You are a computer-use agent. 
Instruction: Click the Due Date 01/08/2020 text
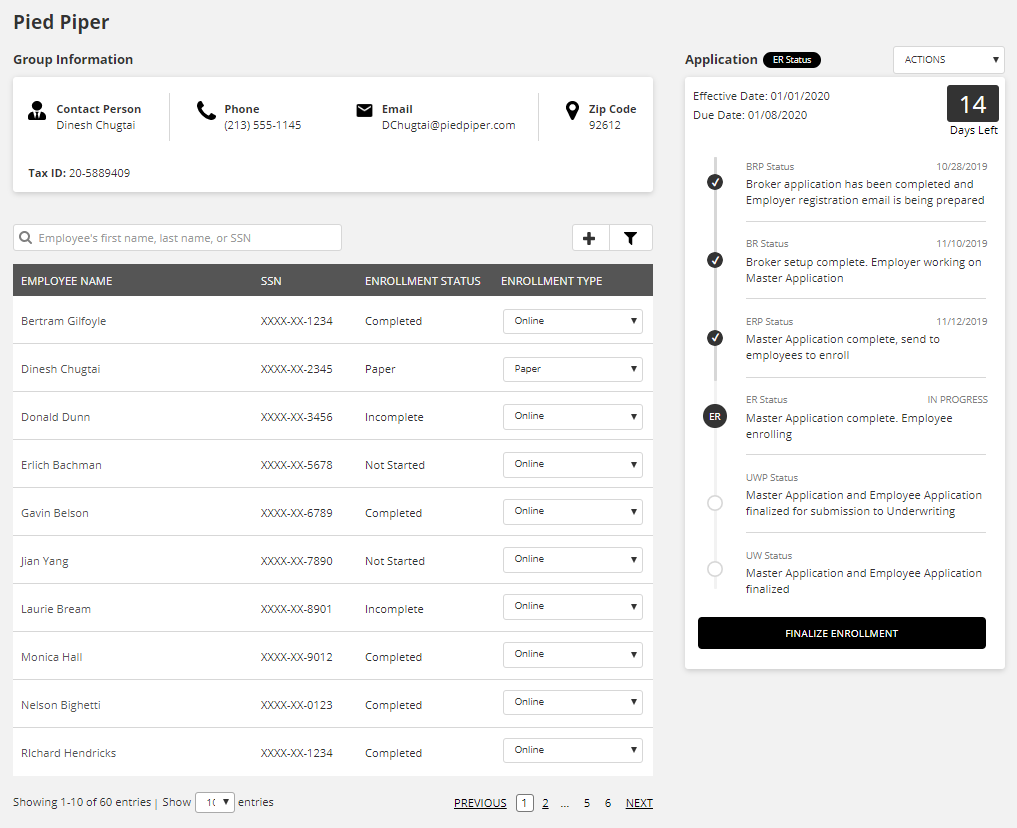(x=750, y=115)
